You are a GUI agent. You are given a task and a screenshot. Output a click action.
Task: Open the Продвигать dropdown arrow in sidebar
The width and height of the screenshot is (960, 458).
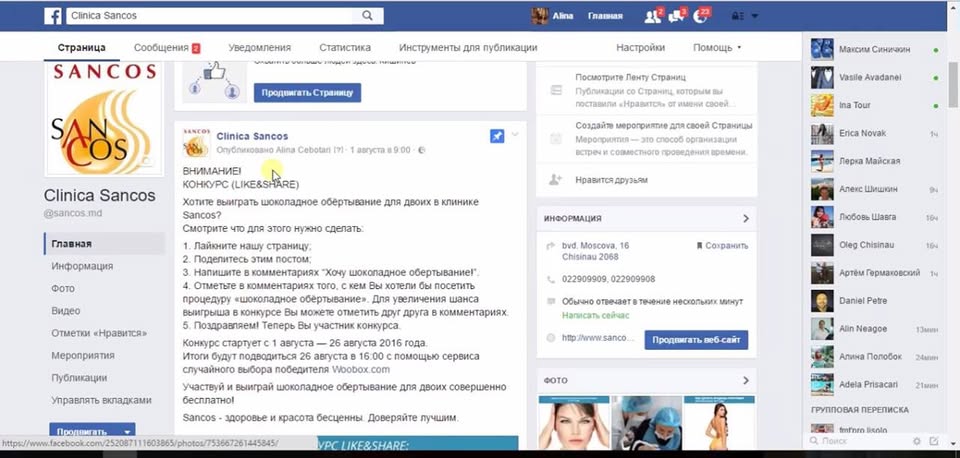tap(127, 432)
